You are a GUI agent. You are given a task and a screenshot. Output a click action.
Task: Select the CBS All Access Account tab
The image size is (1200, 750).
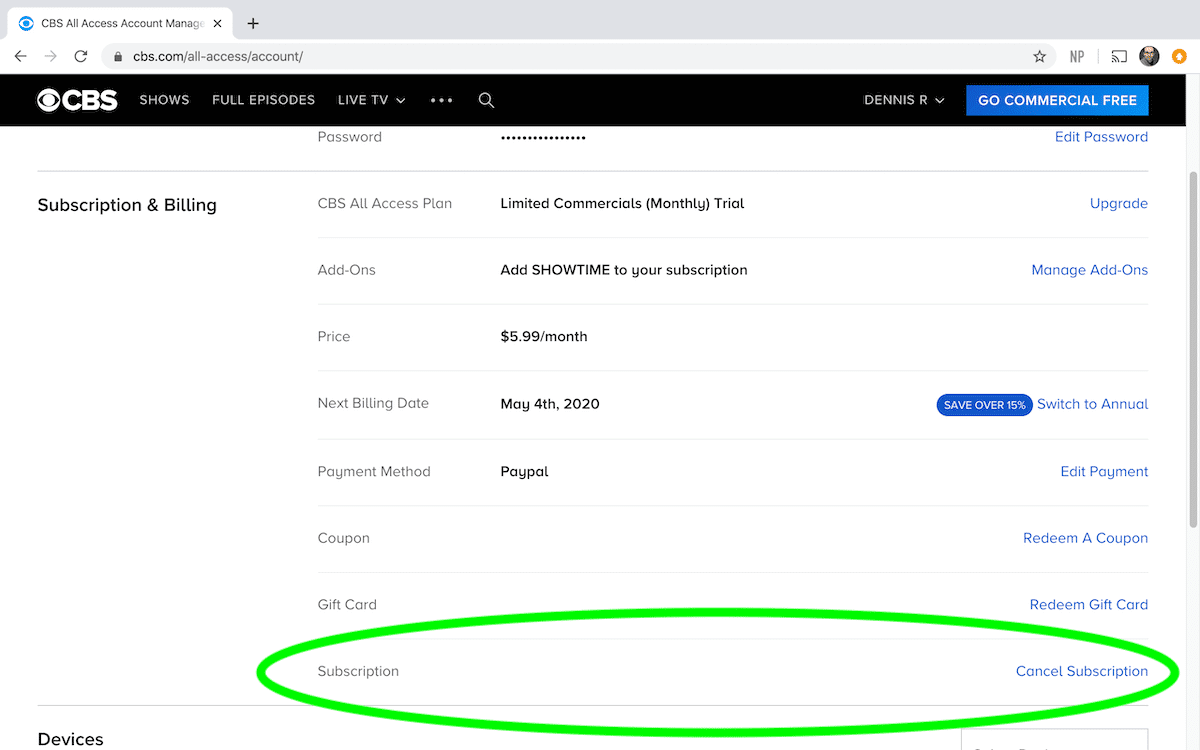[120, 23]
